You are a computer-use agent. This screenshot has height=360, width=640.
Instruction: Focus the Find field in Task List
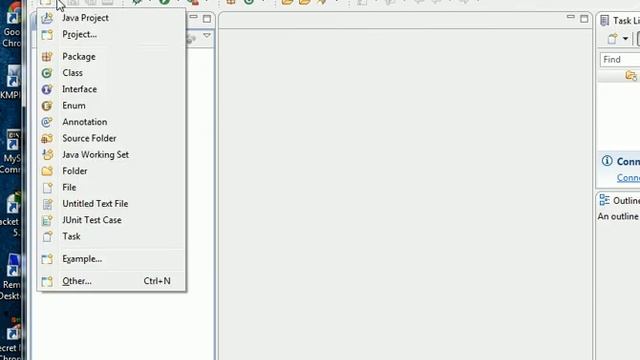click(x=620, y=60)
